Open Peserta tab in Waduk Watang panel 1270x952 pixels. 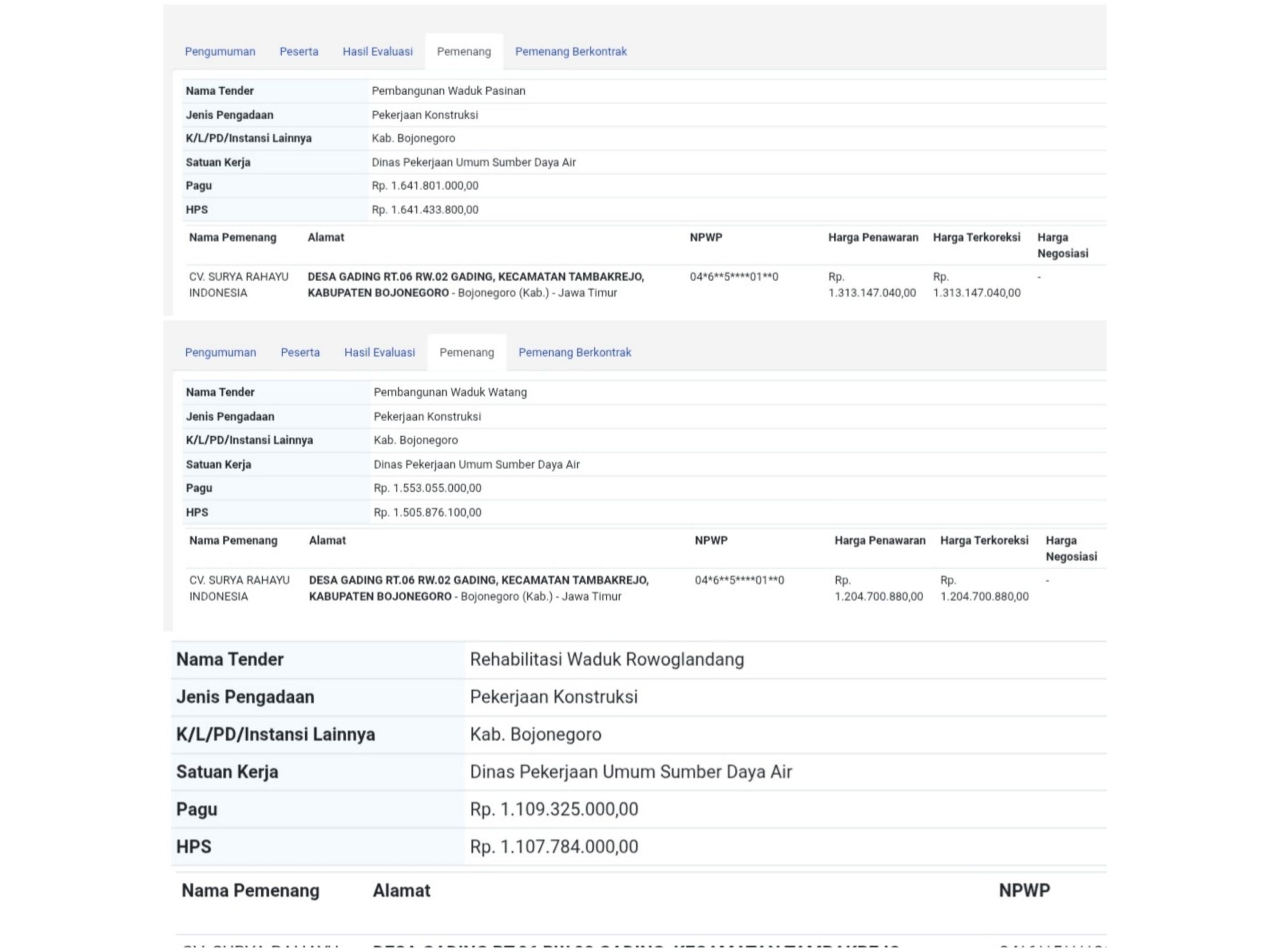[300, 353]
